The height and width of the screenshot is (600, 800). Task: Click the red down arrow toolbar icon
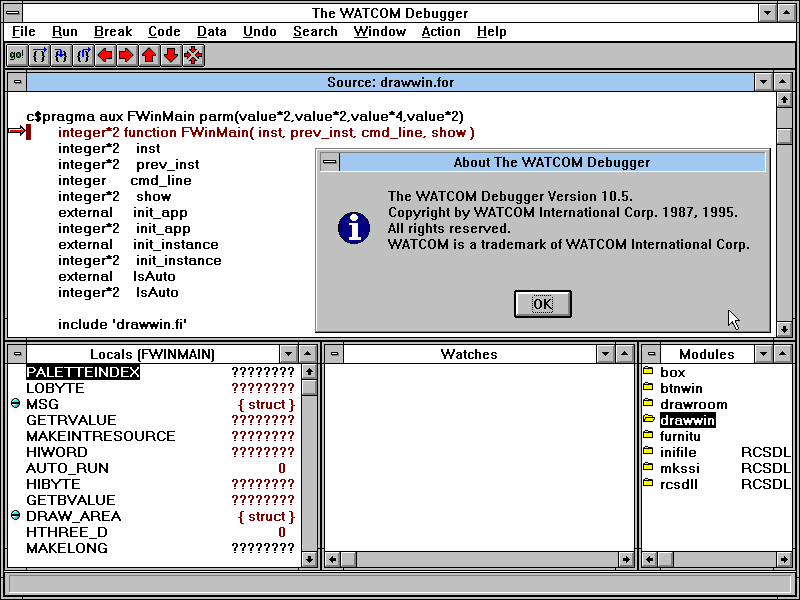coord(171,55)
